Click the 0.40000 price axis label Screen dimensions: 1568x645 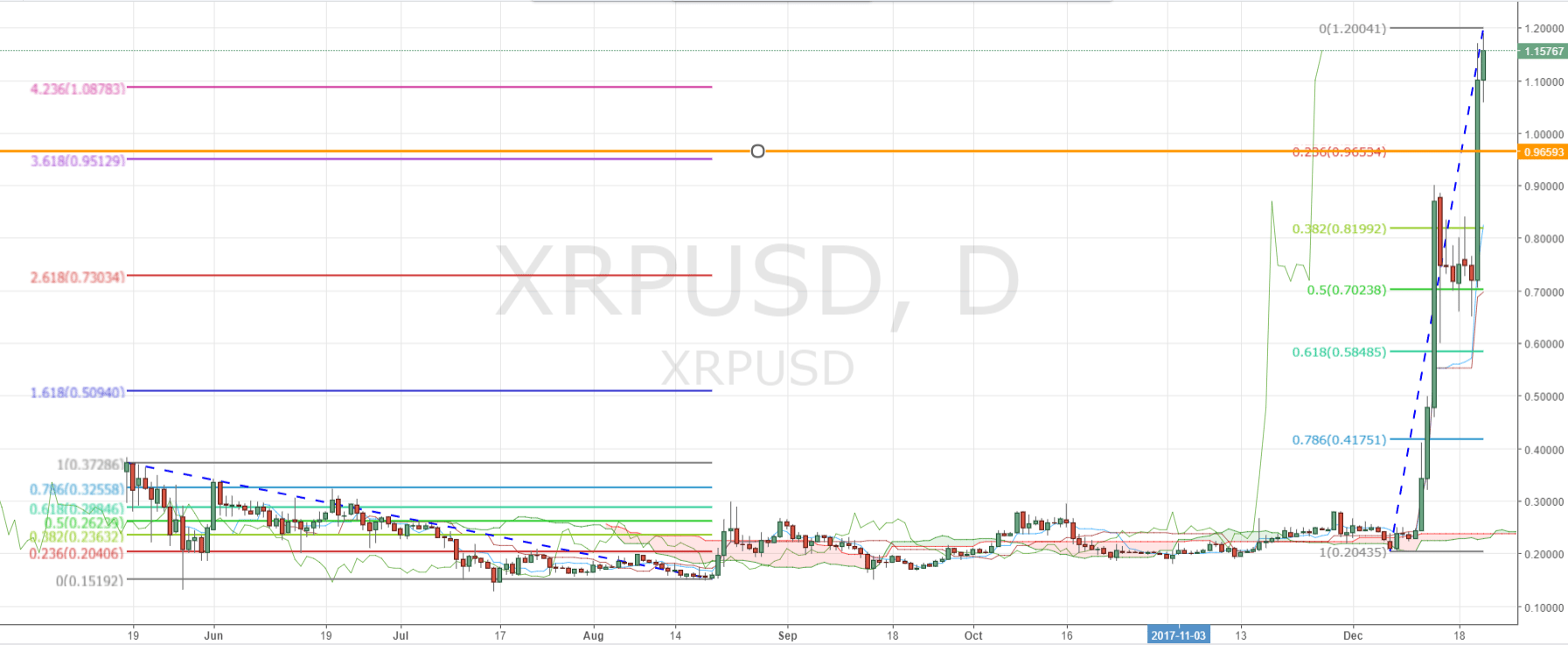[1544, 450]
